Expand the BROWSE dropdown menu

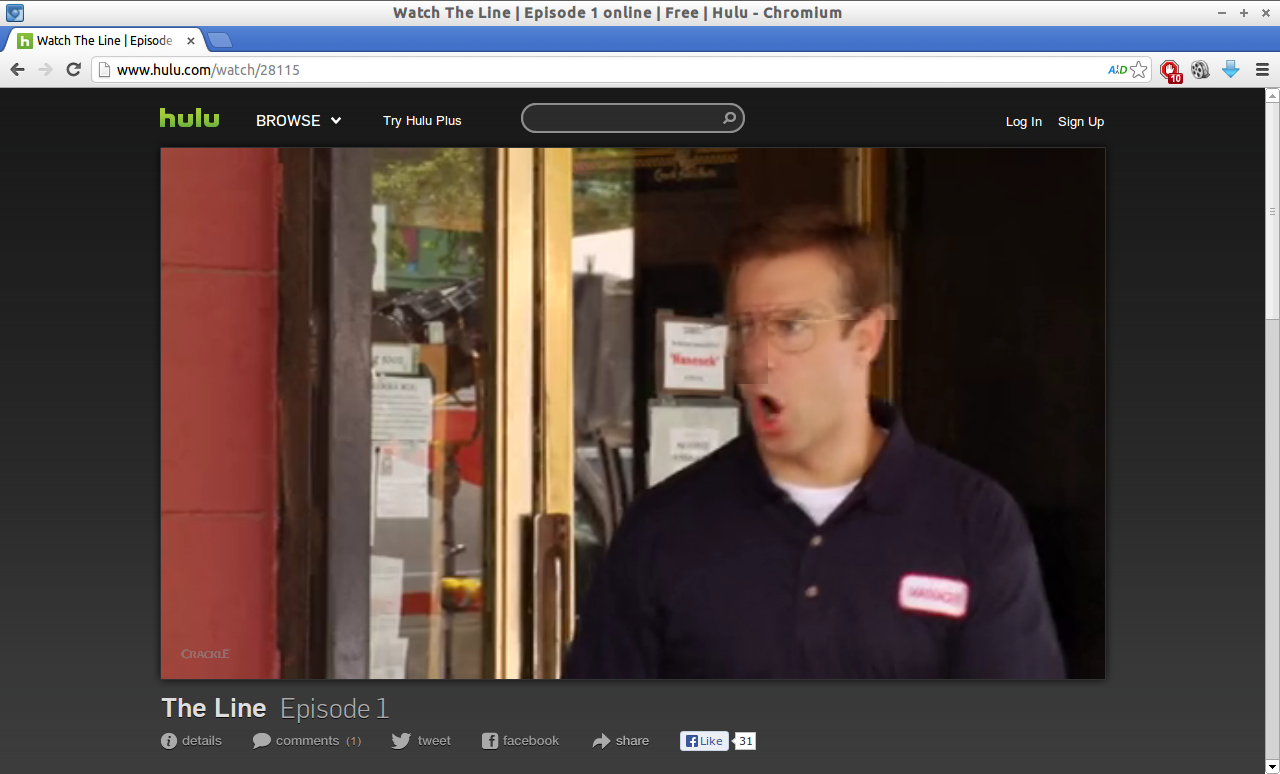point(298,120)
